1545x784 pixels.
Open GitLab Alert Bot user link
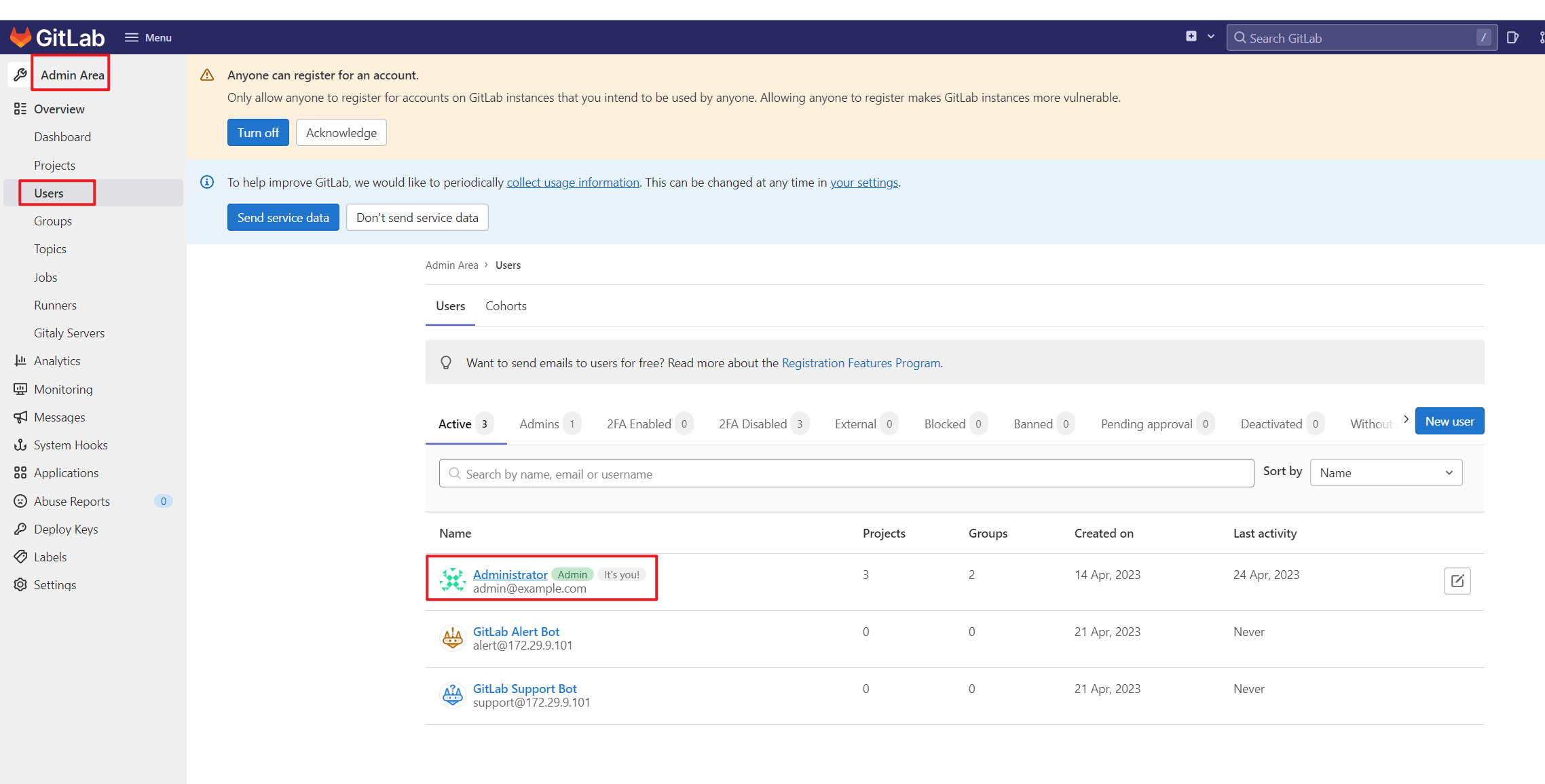(516, 631)
